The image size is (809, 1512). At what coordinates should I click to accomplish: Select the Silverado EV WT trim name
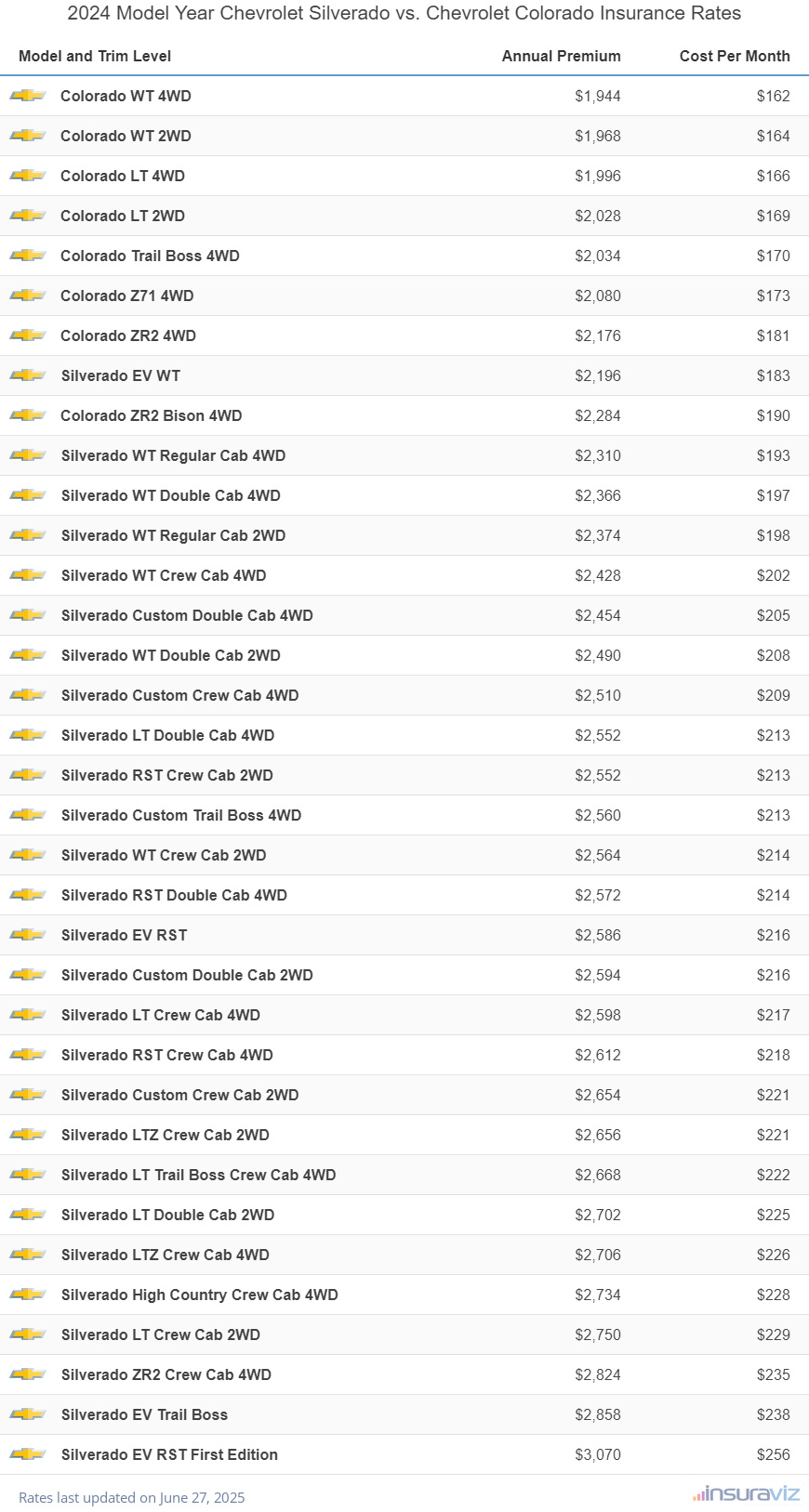pos(121,375)
